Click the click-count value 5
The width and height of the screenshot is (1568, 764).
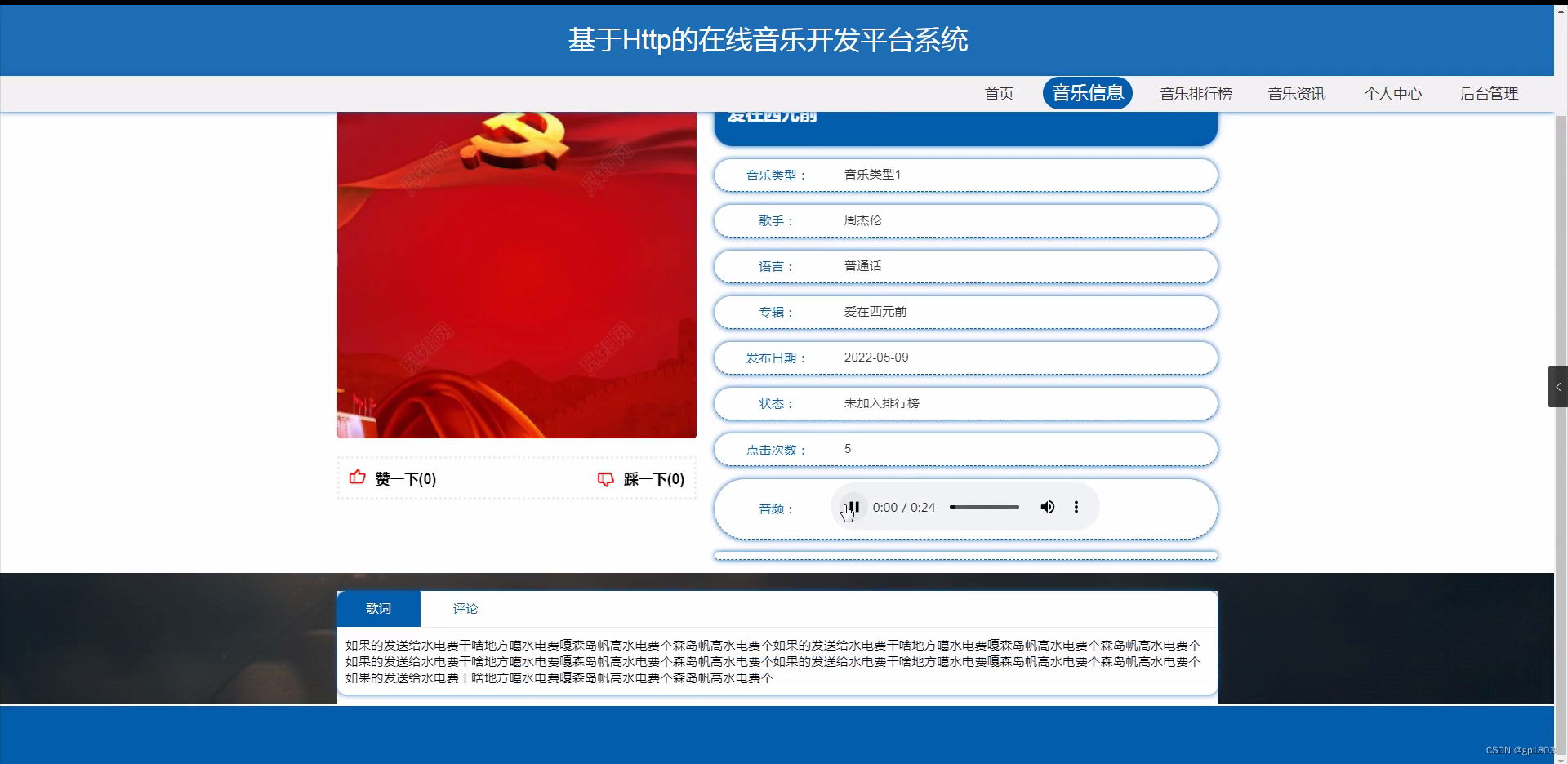848,449
